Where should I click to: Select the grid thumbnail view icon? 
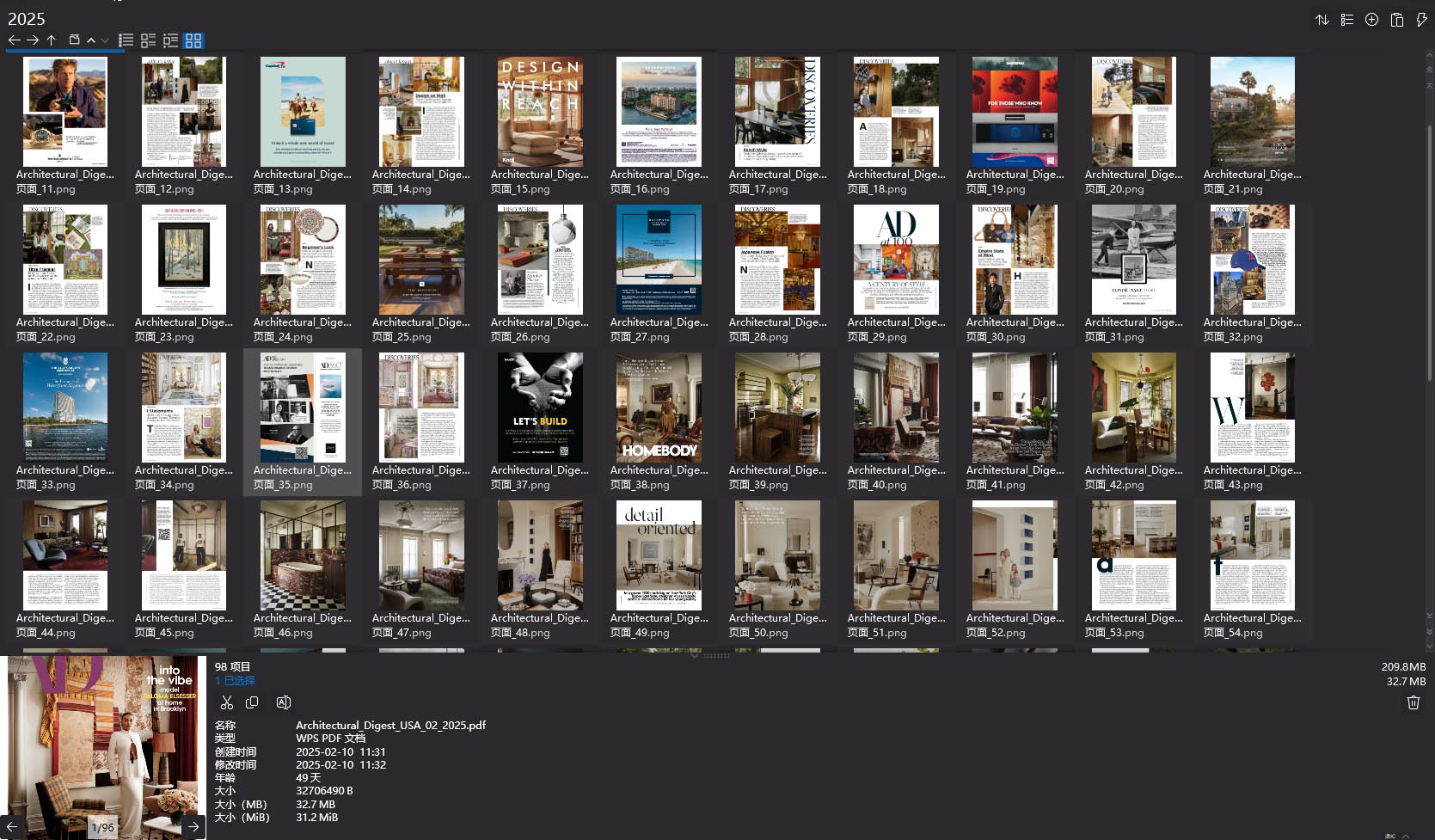[x=193, y=40]
